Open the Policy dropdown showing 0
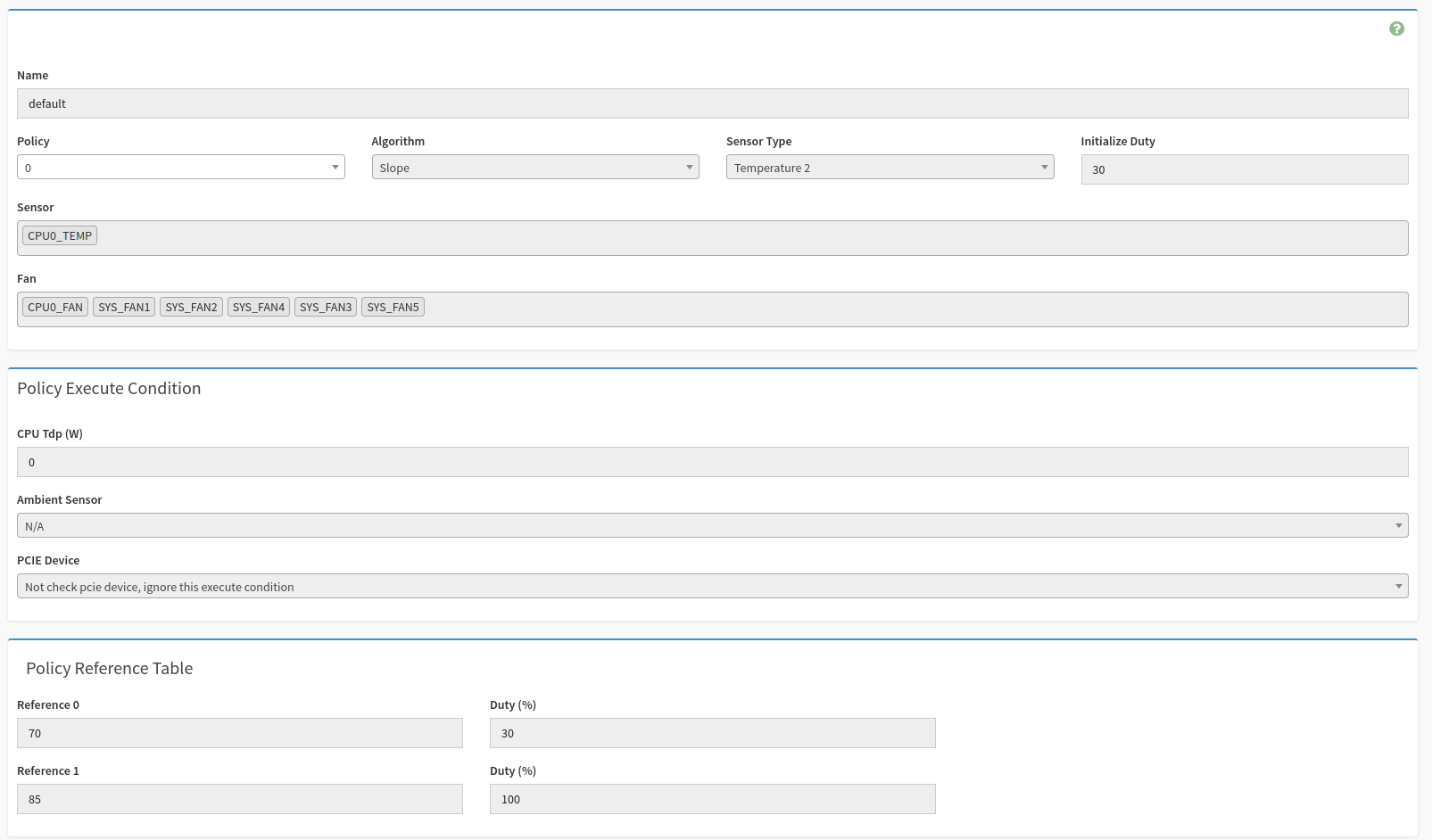 [180, 167]
